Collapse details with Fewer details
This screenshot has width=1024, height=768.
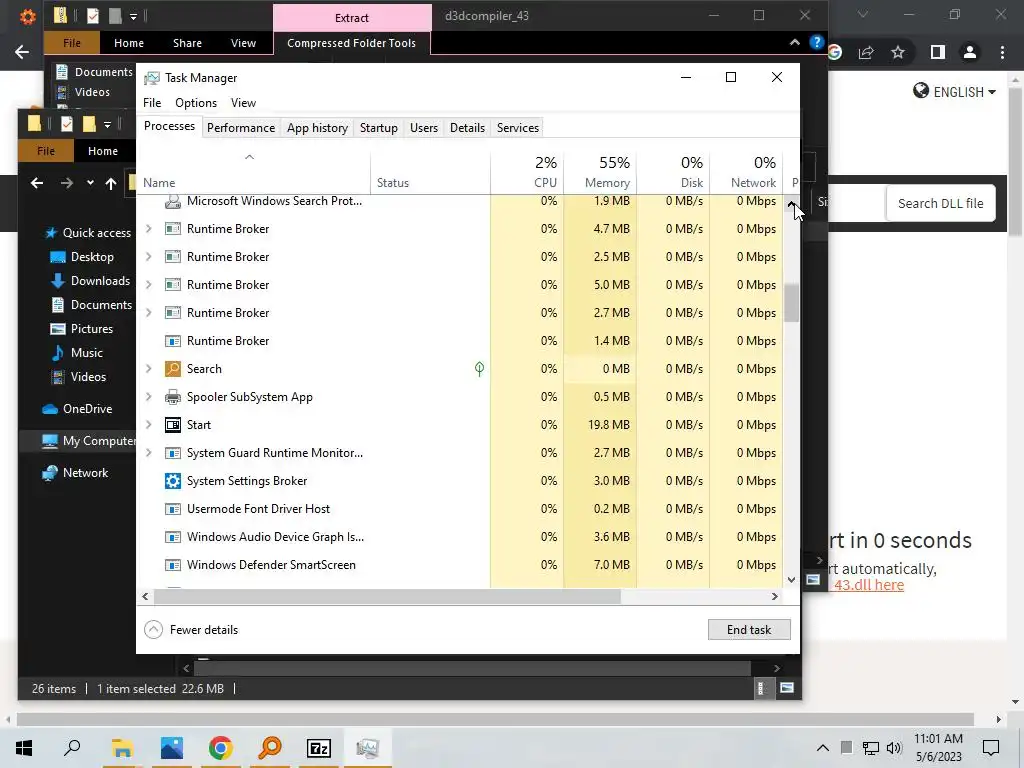191,630
